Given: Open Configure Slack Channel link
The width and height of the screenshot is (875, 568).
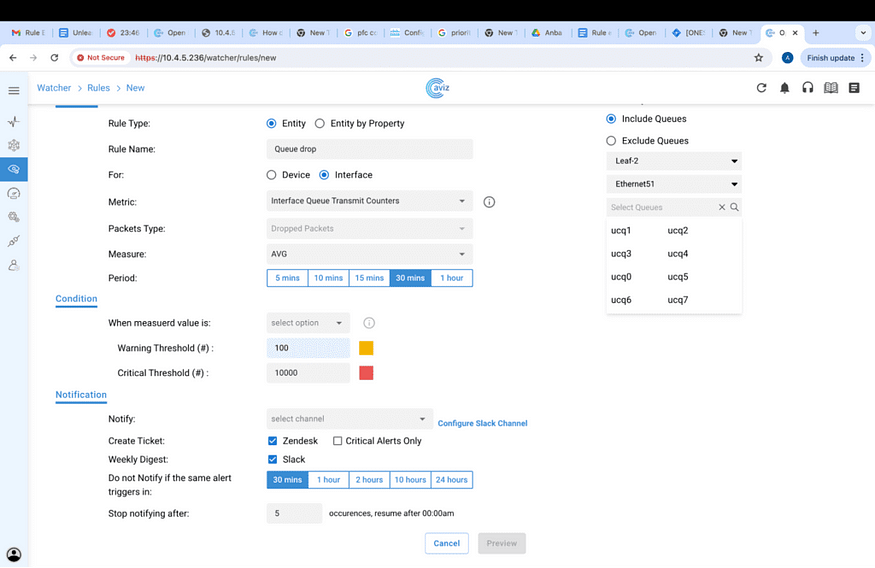Looking at the screenshot, I should tap(482, 423).
